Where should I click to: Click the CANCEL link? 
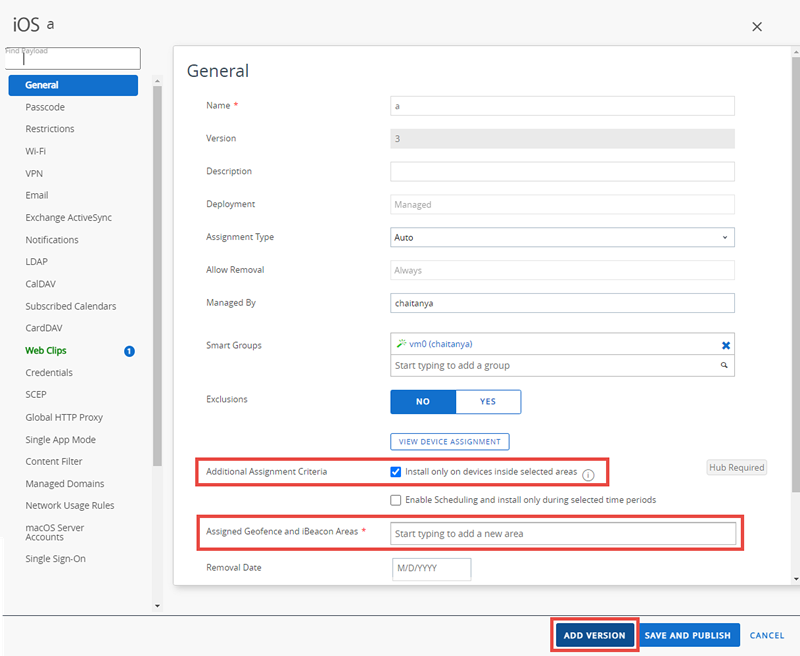coord(767,636)
